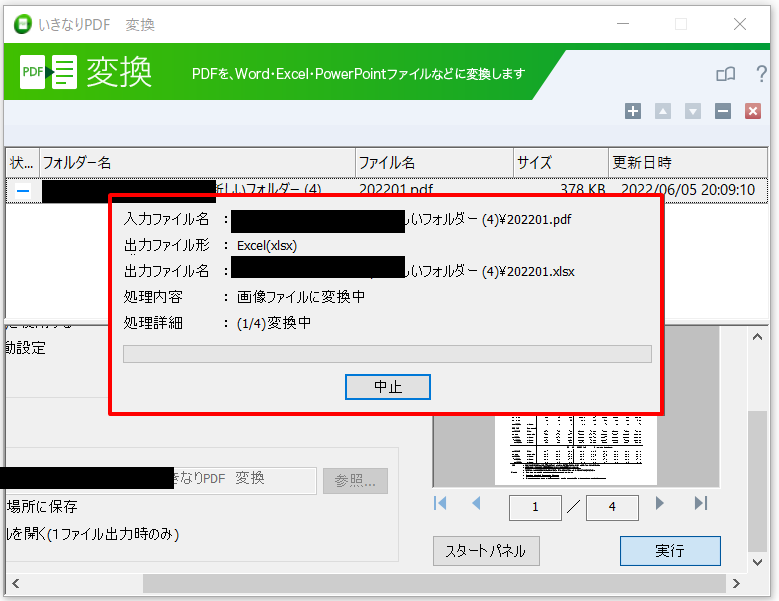Click the スタートパネル button
The height and width of the screenshot is (601, 779).
[486, 550]
